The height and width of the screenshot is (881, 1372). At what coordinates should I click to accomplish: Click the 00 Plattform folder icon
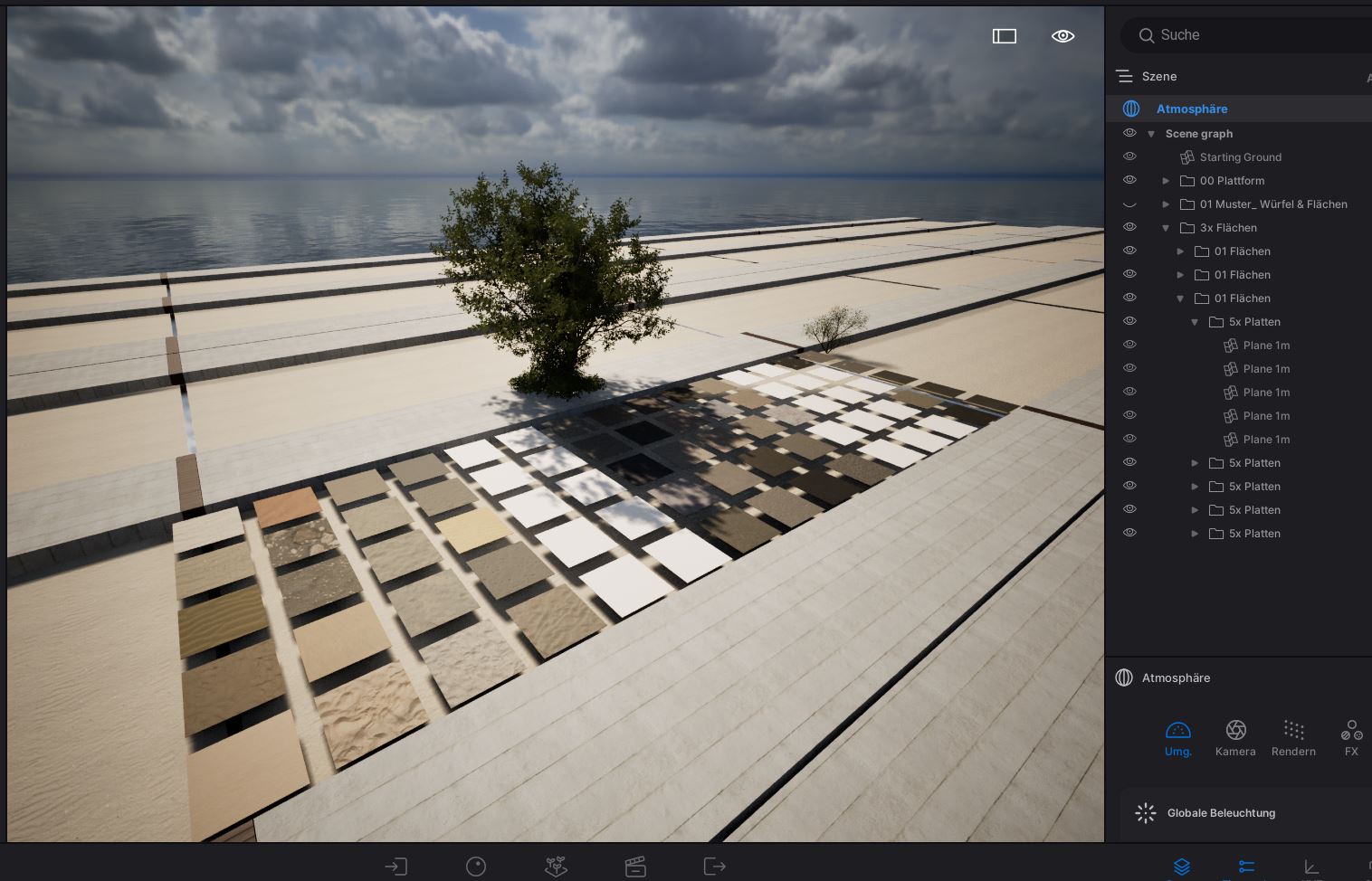[1187, 181]
